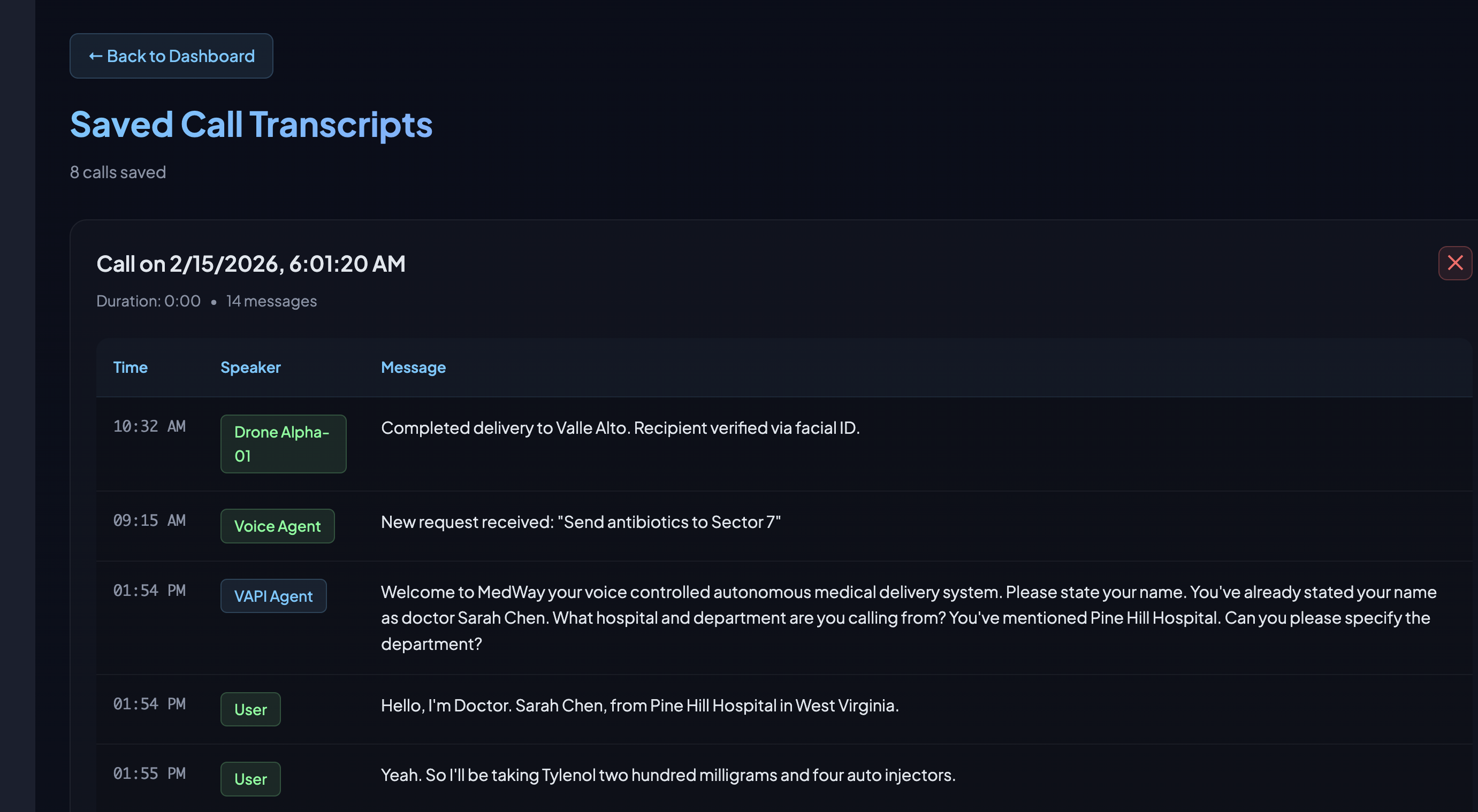Select the VAPI Agent speaker badge
1478x812 pixels.
click(273, 596)
